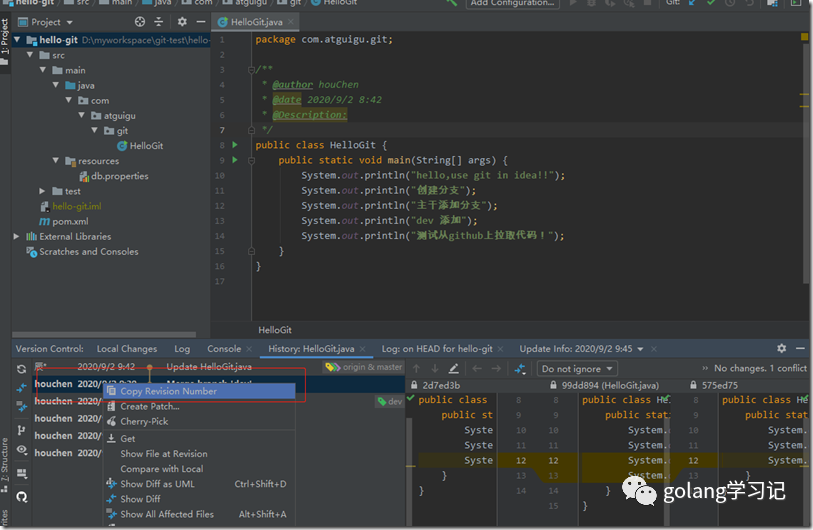
Task: Close the HelloGit.java editor tab
Action: pos(291,22)
